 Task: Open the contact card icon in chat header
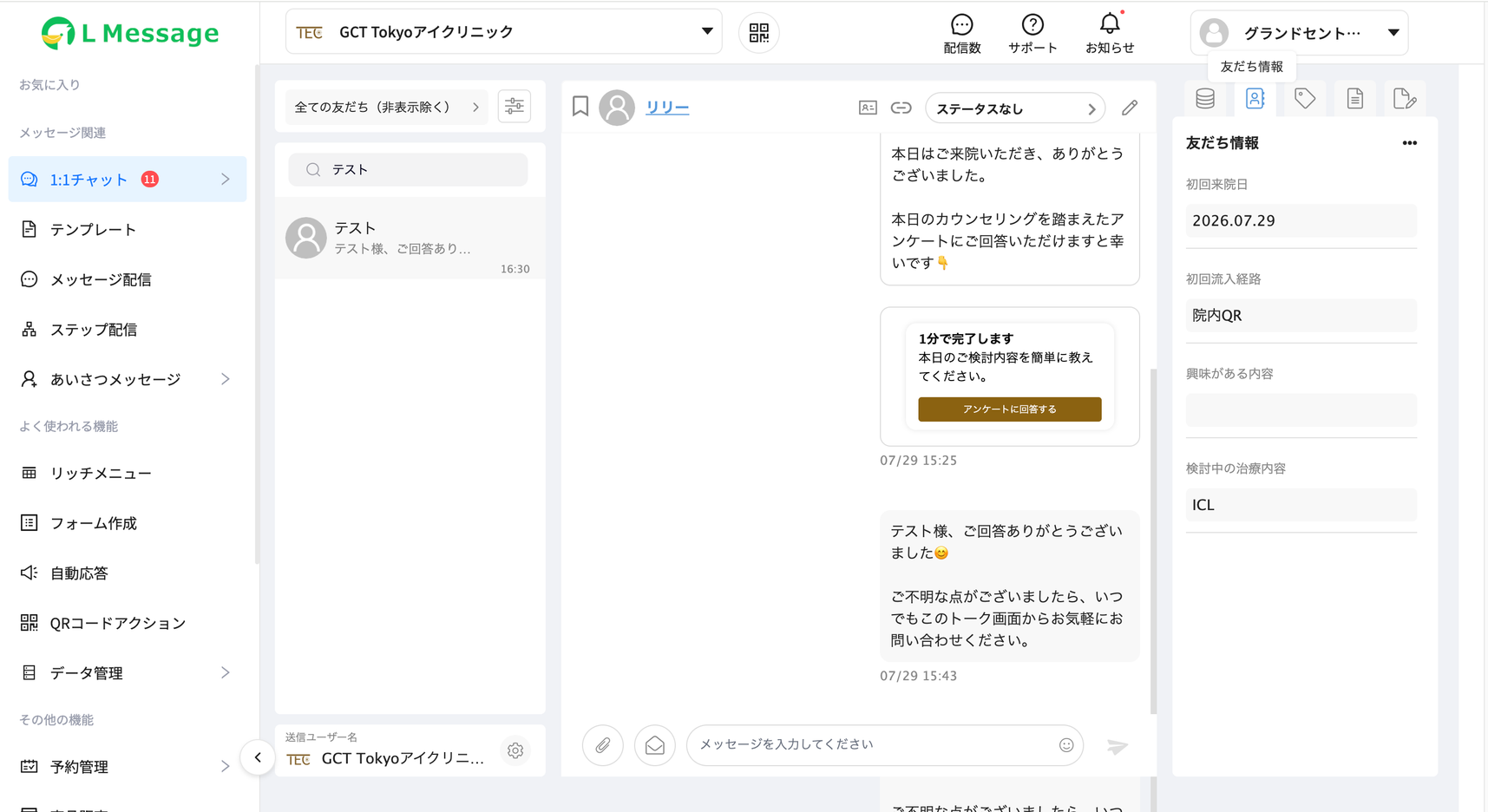coord(868,108)
